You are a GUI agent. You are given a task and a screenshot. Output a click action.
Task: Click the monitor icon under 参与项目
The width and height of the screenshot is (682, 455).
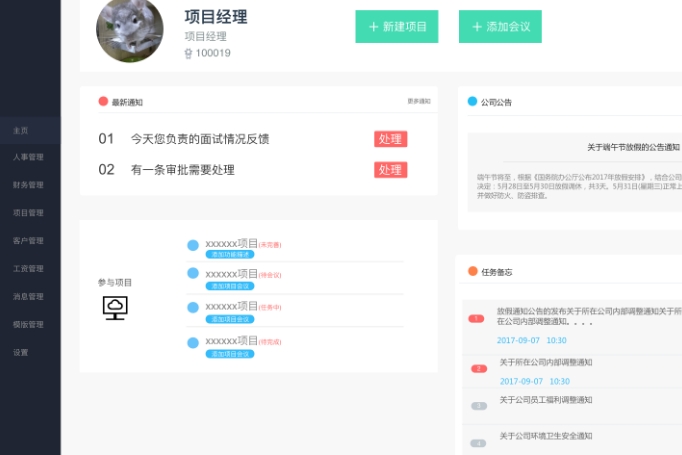[115, 308]
